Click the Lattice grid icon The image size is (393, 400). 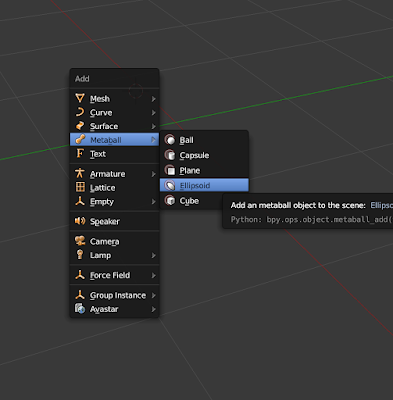pos(80,187)
